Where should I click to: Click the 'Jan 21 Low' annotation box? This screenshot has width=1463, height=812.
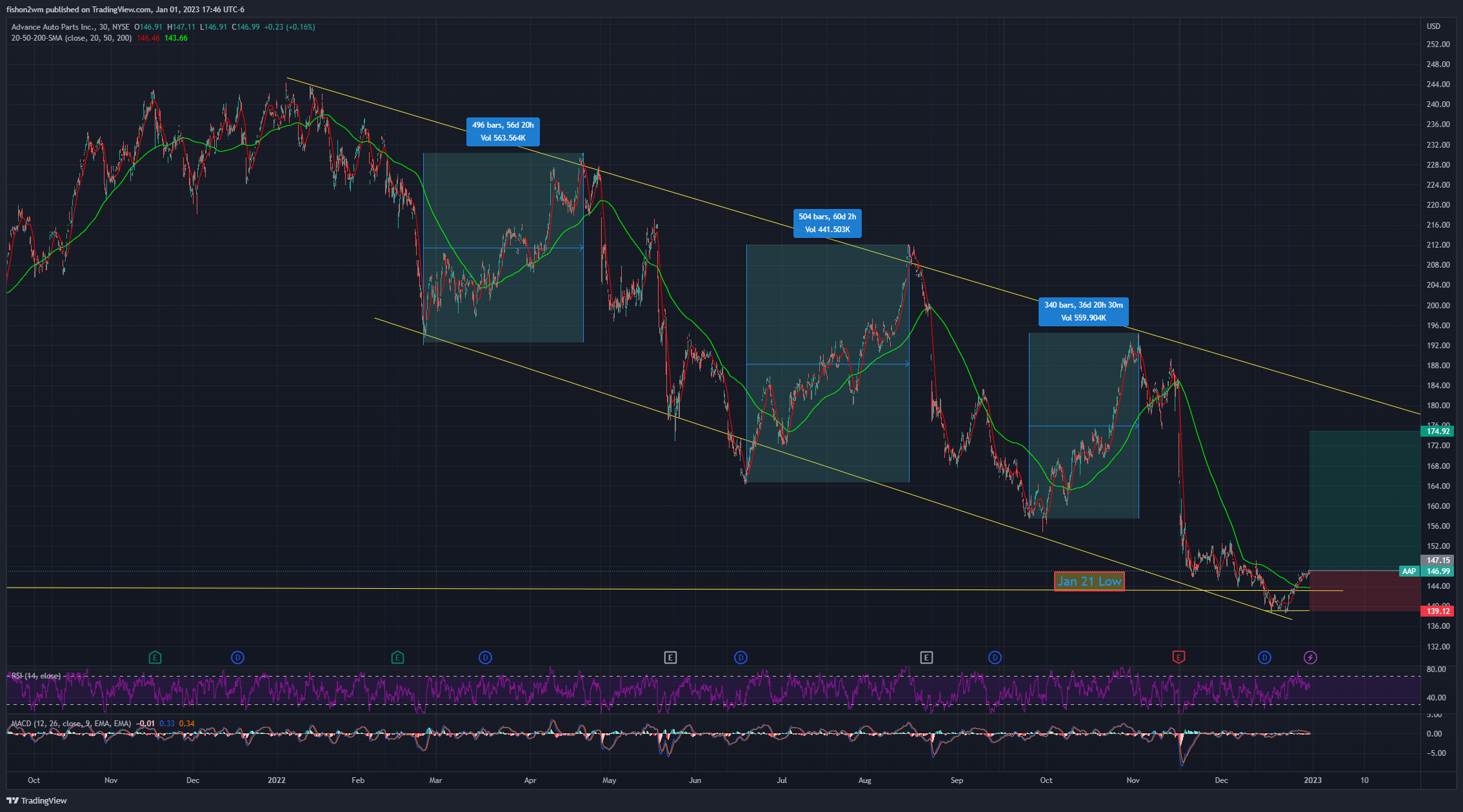coord(1089,581)
